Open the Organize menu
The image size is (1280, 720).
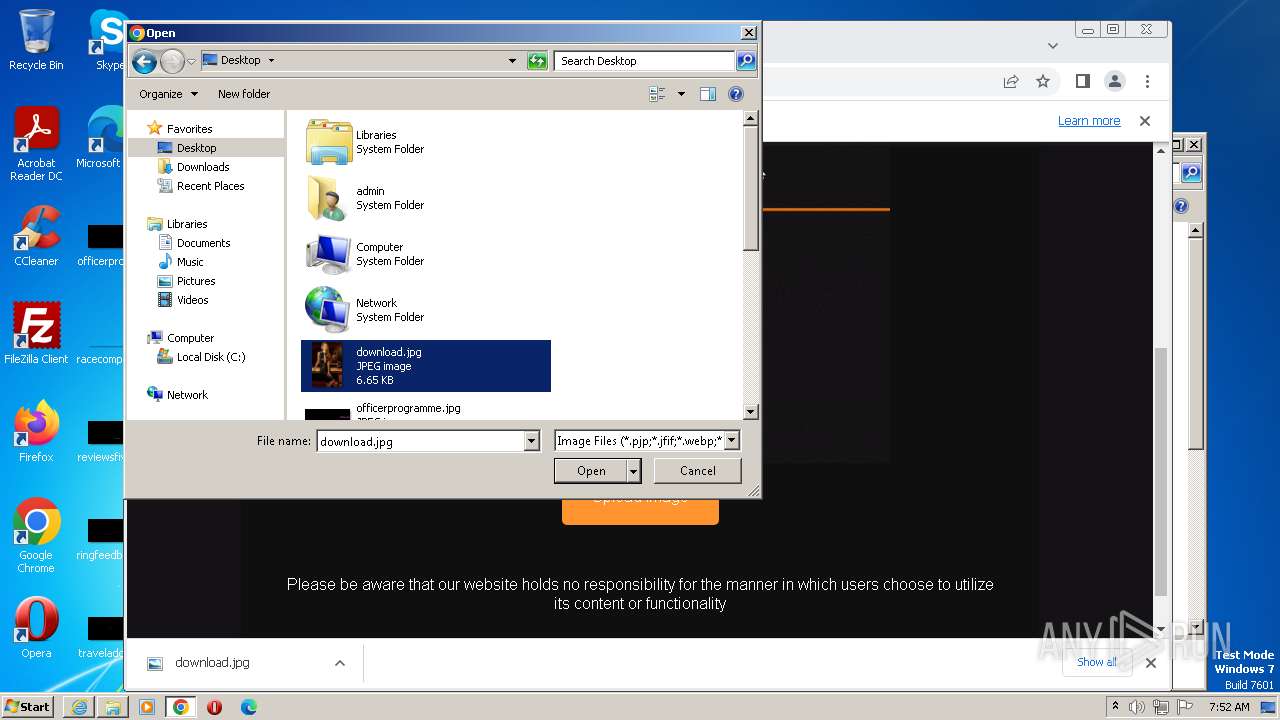point(168,94)
